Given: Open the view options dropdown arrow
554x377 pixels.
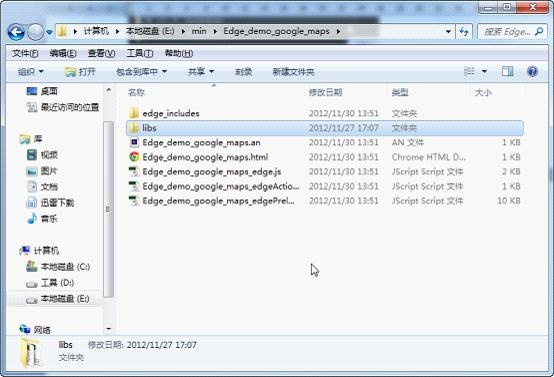Looking at the screenshot, I should (484, 71).
